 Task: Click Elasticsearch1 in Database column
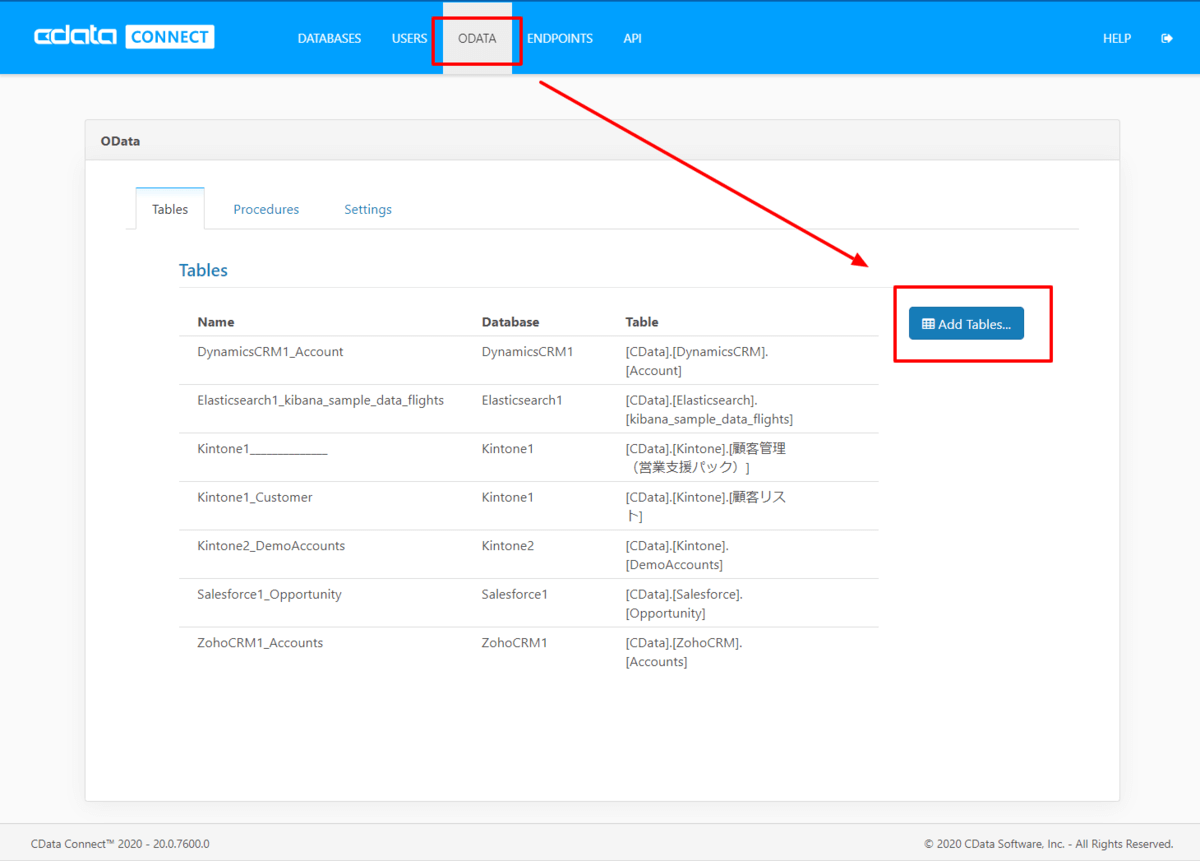point(522,400)
